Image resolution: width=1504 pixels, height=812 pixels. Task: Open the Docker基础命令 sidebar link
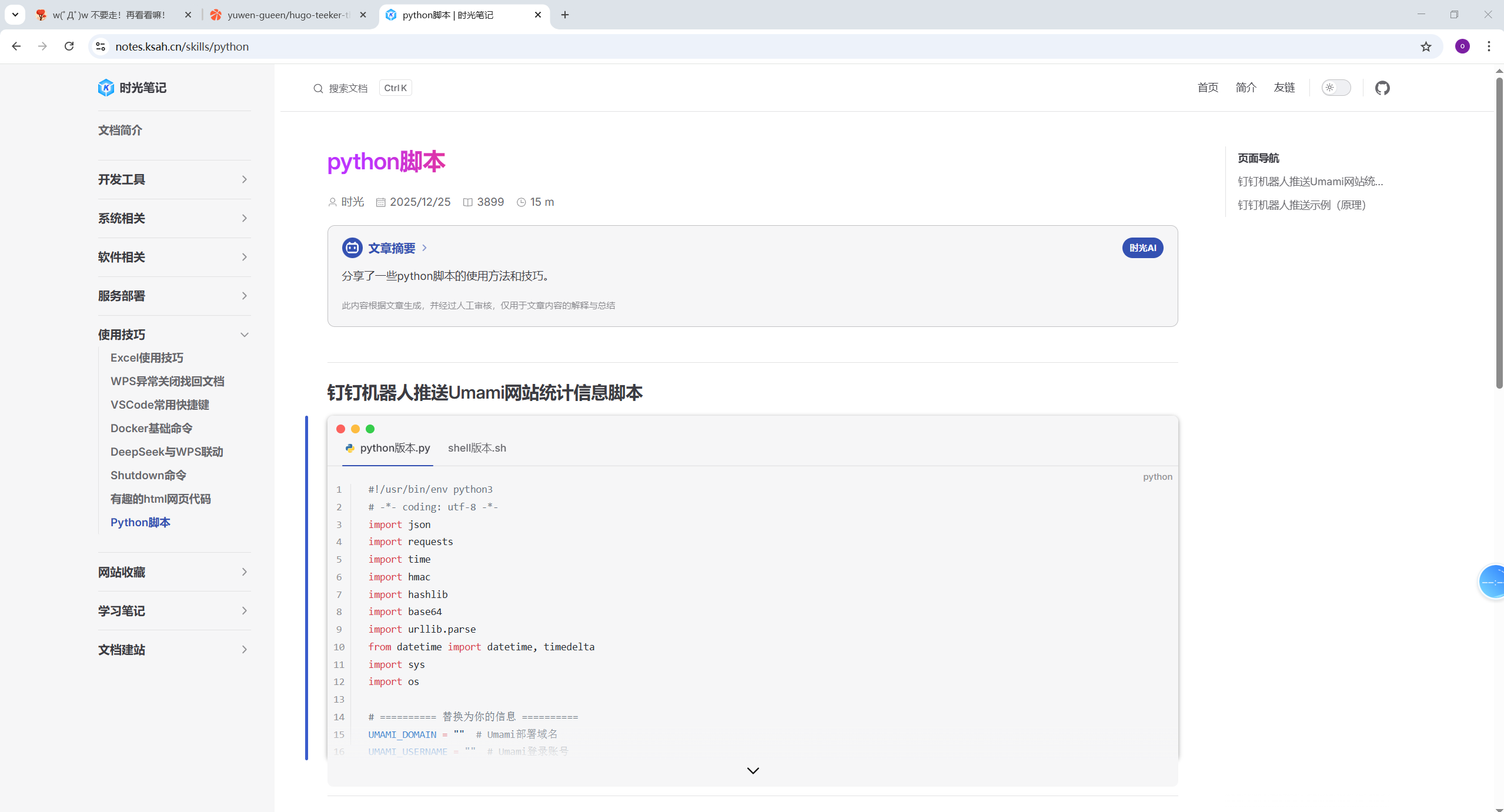(151, 428)
